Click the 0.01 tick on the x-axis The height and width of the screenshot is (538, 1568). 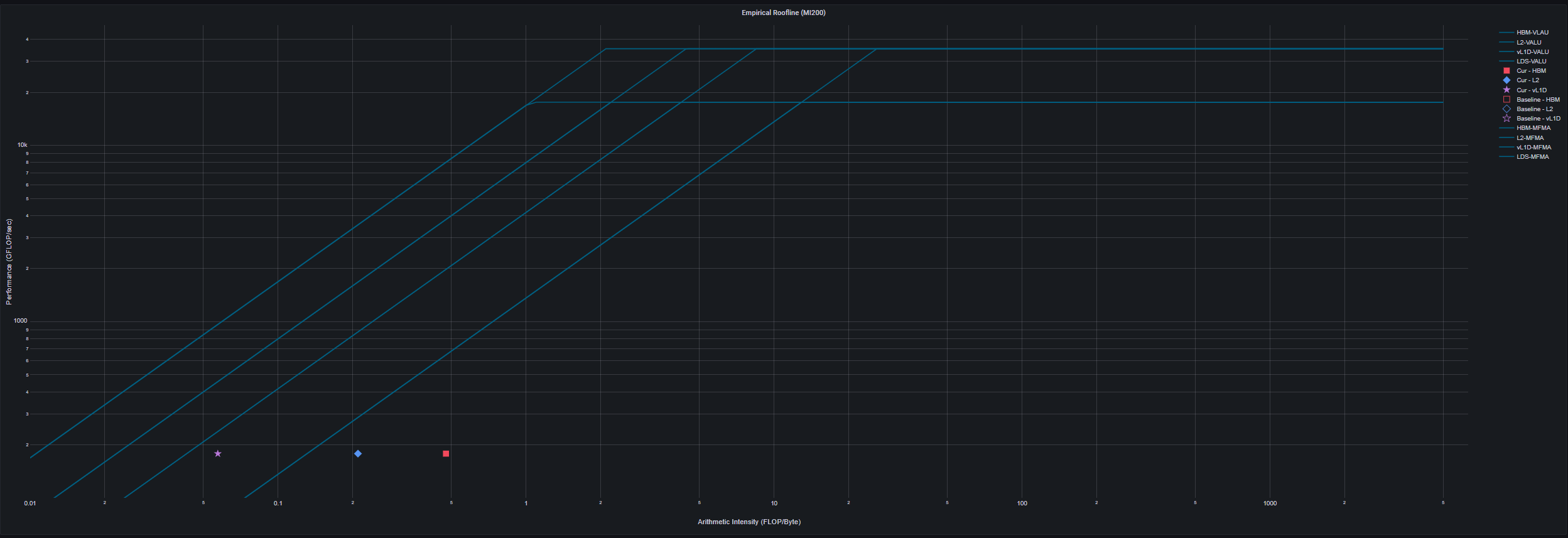tap(30, 503)
